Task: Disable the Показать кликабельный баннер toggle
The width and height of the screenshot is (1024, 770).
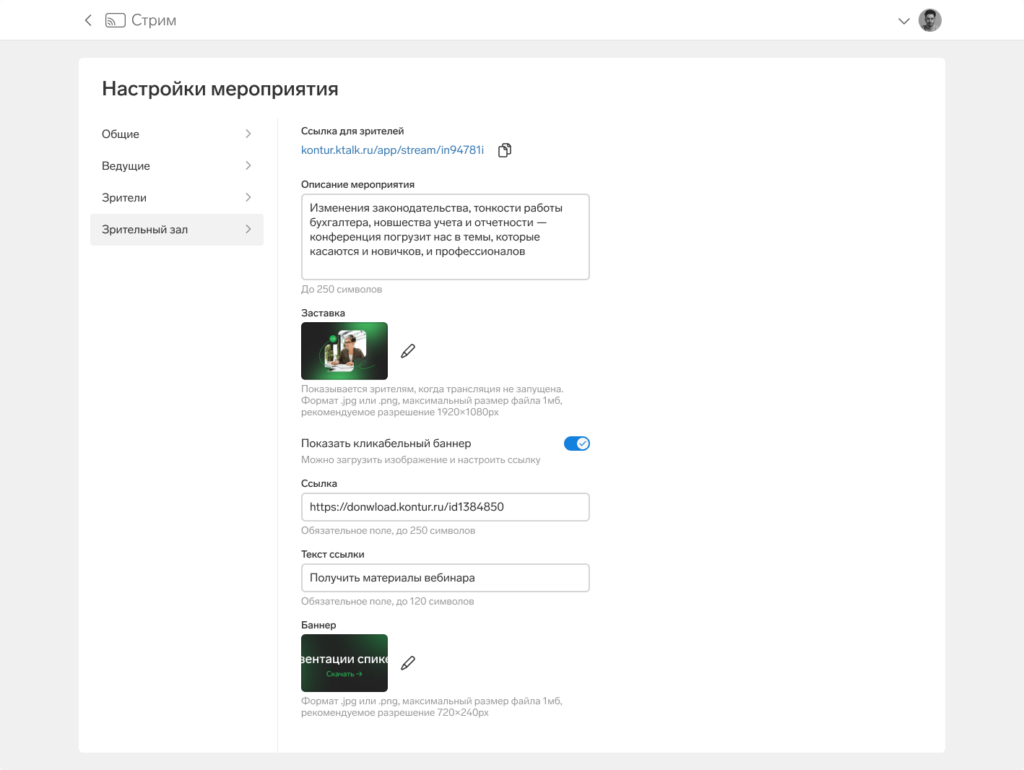Action: click(x=577, y=443)
